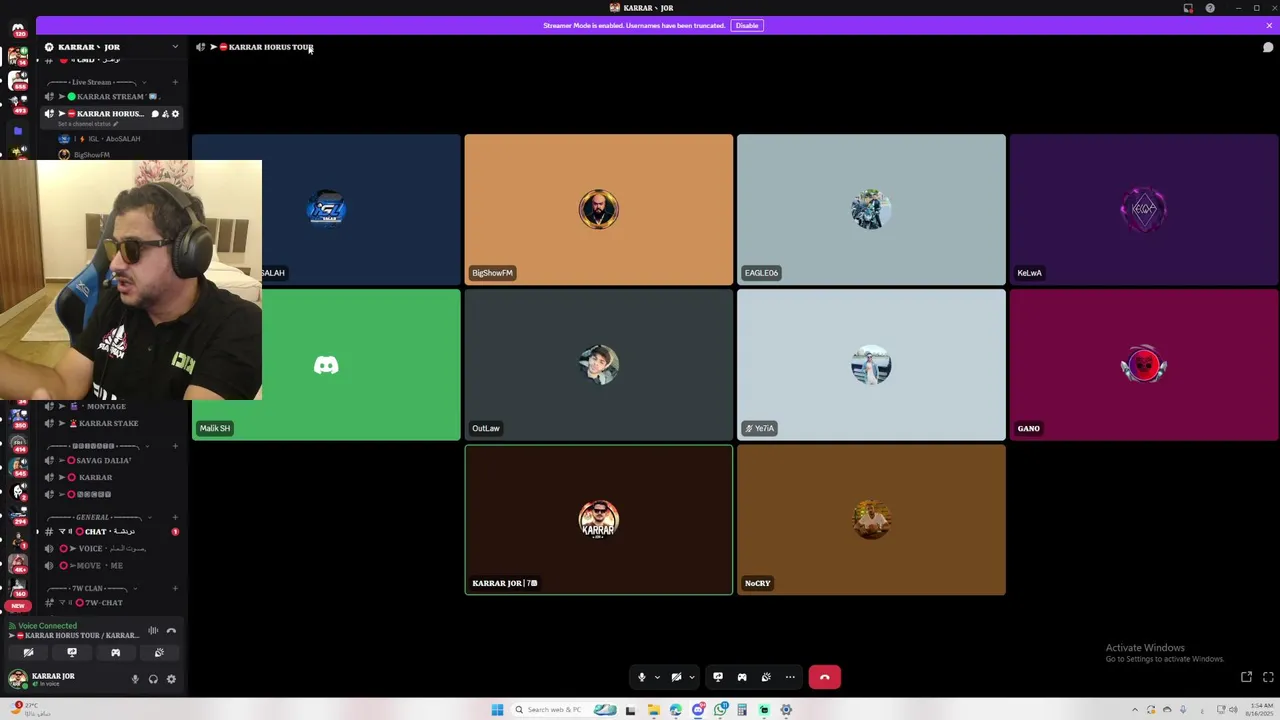The height and width of the screenshot is (720, 1280).
Task: Join the KARRAR STREAM voice channel
Action: [x=110, y=97]
